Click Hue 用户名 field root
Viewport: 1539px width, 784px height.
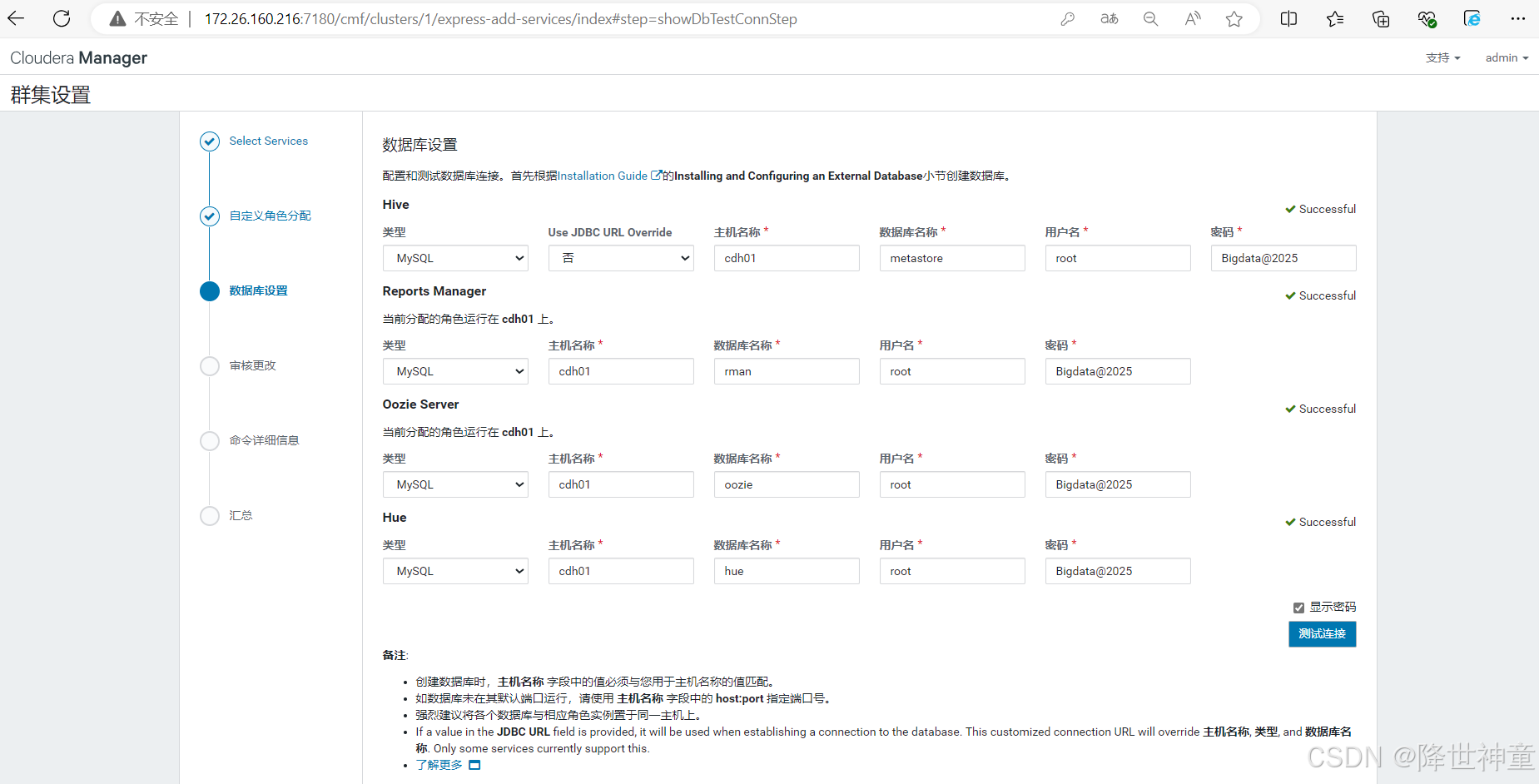pyautogui.click(x=952, y=571)
